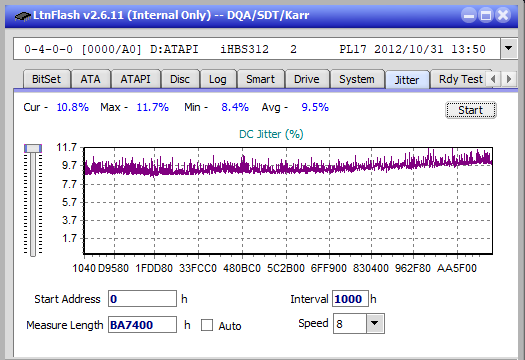Select the Smart tab
Image resolution: width=525 pixels, height=360 pixels.
click(260, 79)
